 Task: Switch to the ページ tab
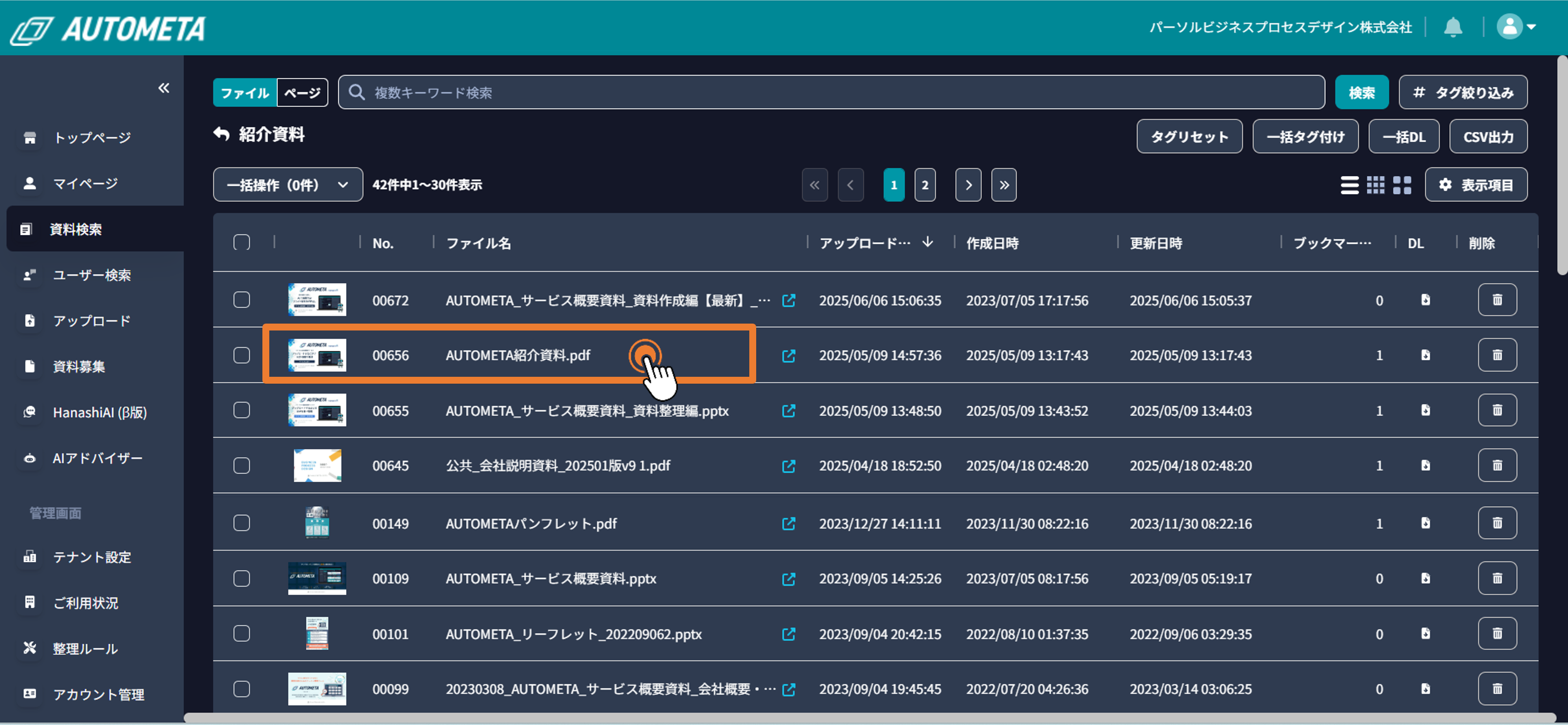[302, 93]
